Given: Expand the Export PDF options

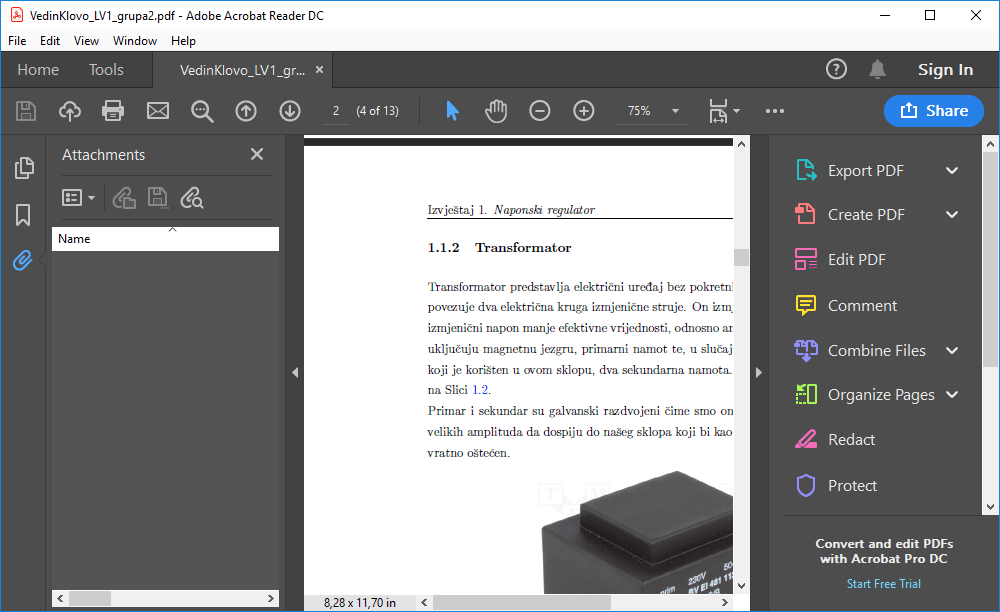Looking at the screenshot, I should point(952,170).
